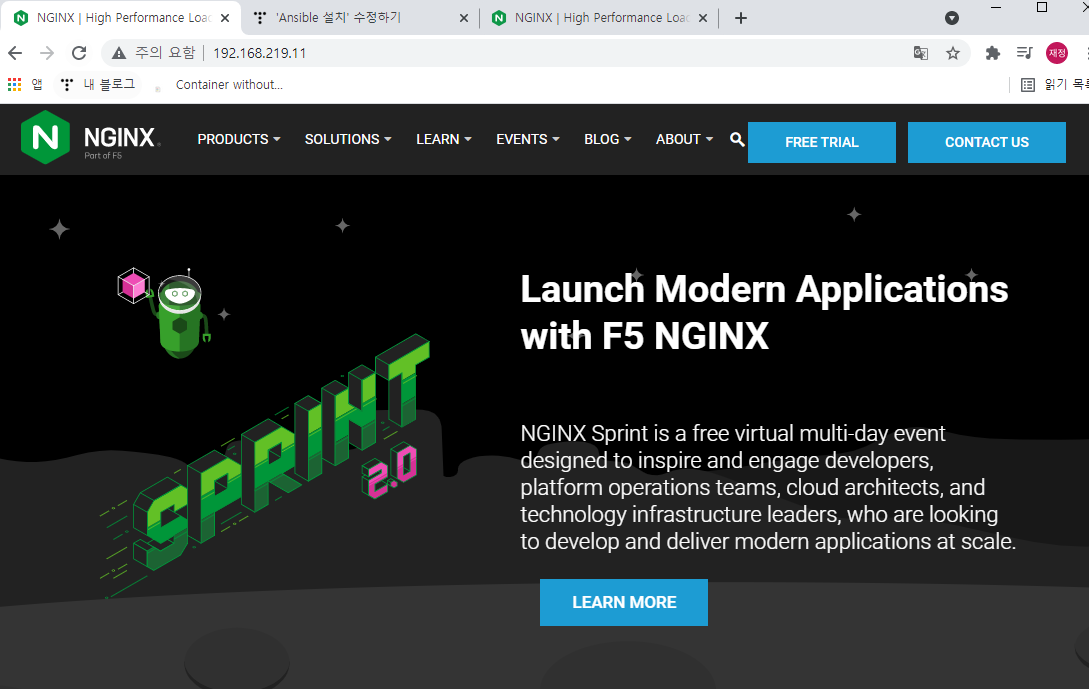Image resolution: width=1089 pixels, height=689 pixels.
Task: Open the apps grid bookmark icon
Action: [15, 85]
